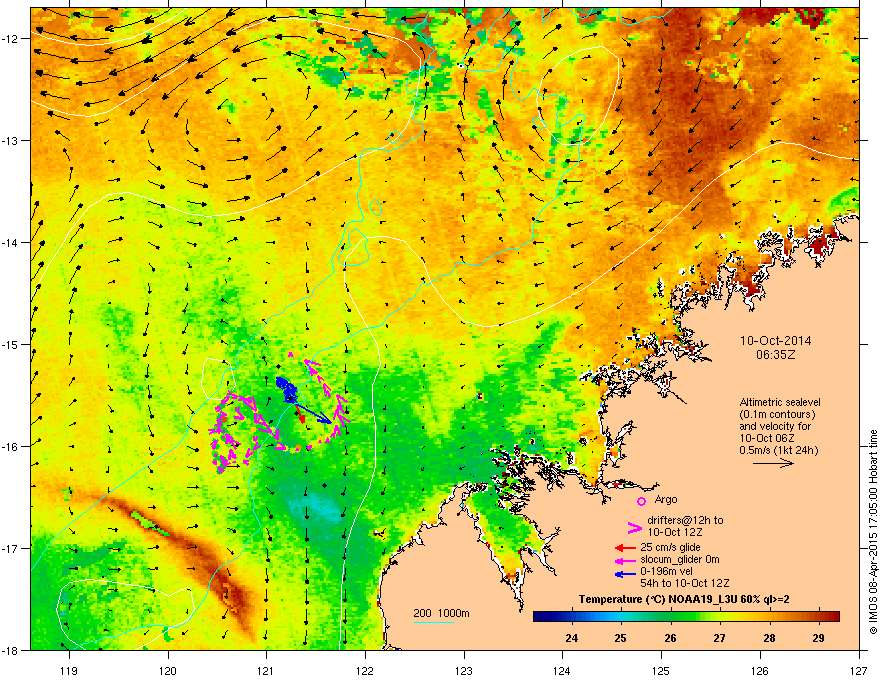Click the 'Argo' legend label
The image size is (880, 680).
[x=666, y=499]
